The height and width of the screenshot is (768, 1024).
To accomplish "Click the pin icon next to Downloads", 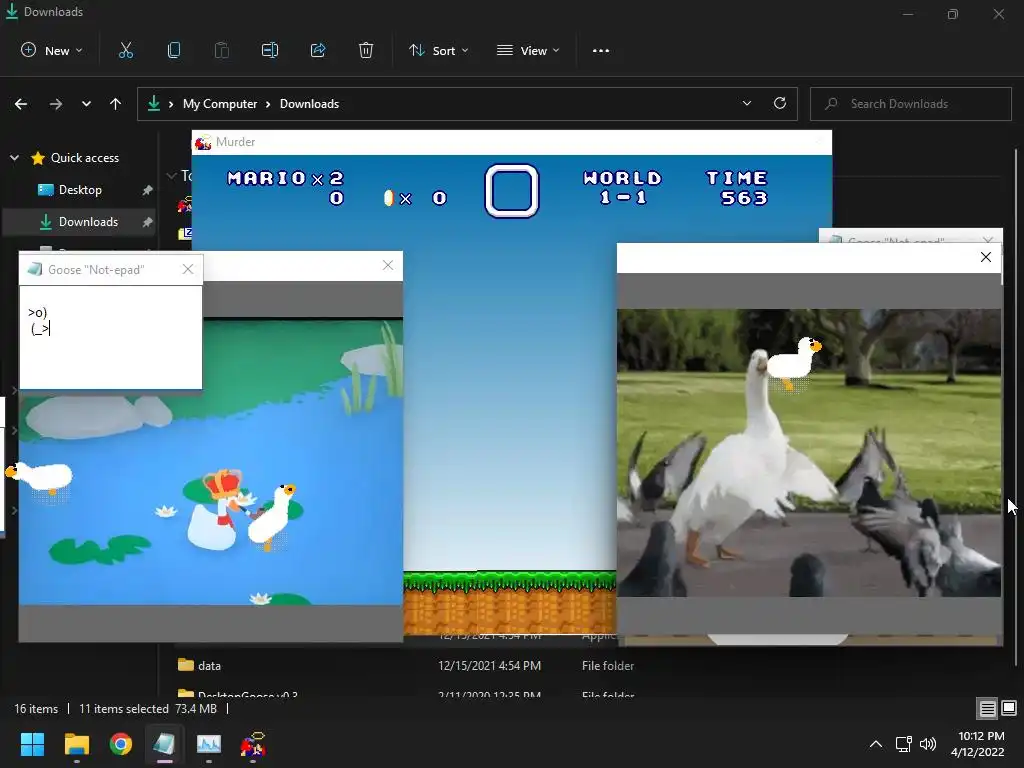I will [x=148, y=222].
